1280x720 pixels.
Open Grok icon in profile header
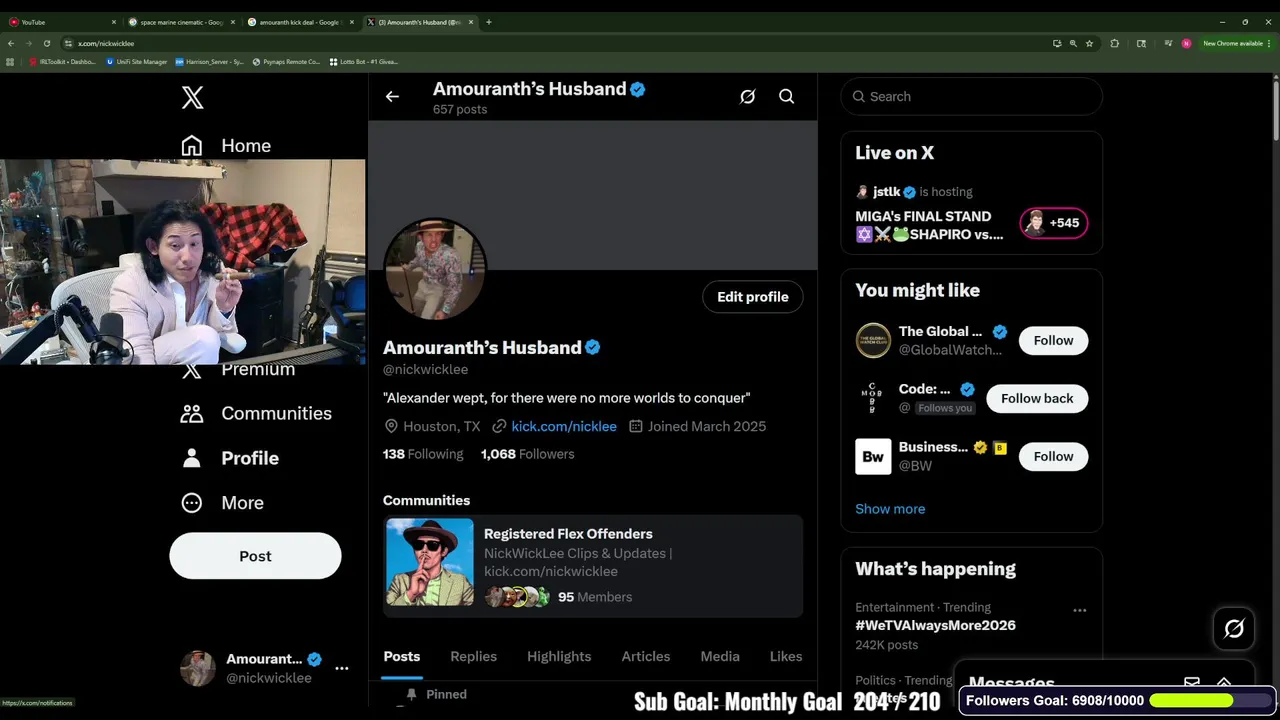[x=747, y=96]
